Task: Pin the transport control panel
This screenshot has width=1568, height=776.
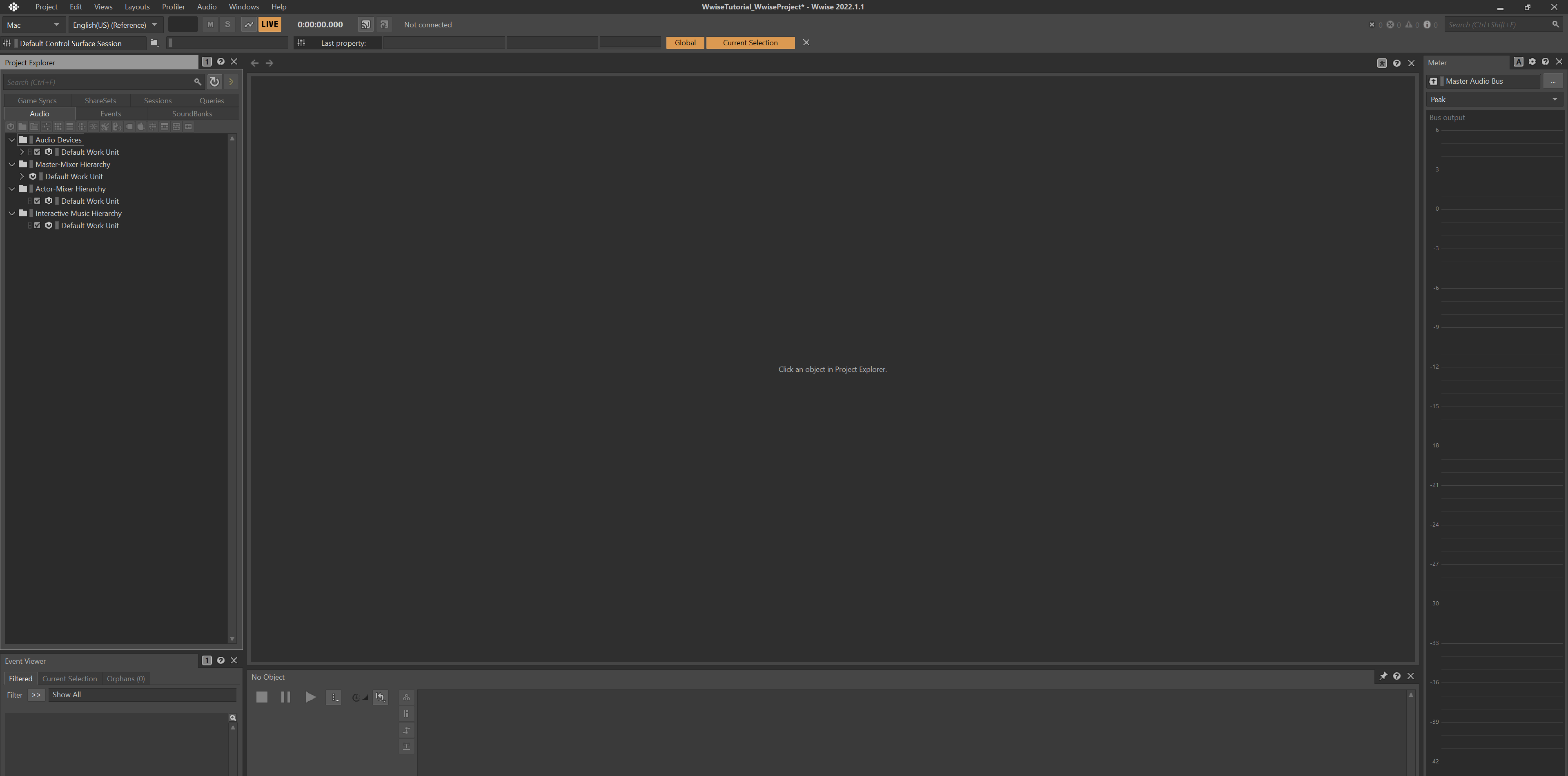Action: [1383, 676]
